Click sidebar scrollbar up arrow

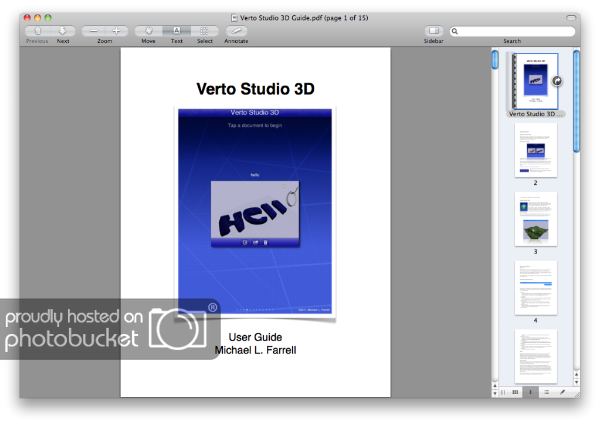[576, 375]
